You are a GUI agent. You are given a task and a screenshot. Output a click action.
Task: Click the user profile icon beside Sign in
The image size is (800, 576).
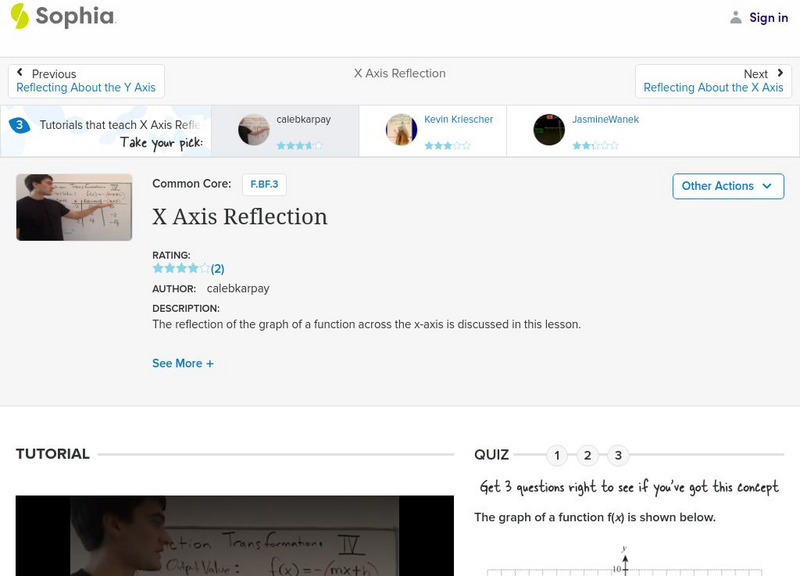coord(736,17)
